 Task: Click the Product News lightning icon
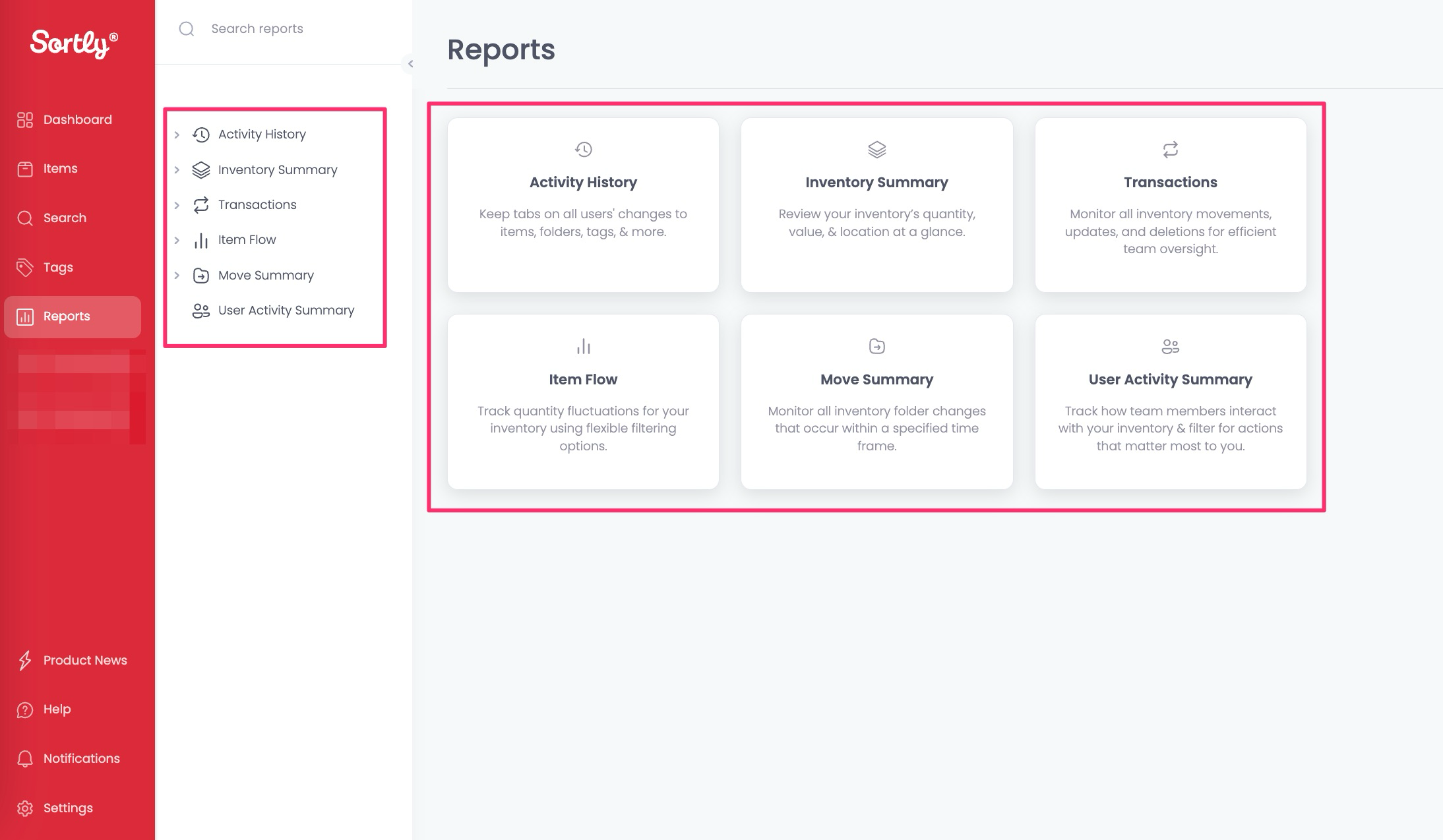click(x=25, y=660)
